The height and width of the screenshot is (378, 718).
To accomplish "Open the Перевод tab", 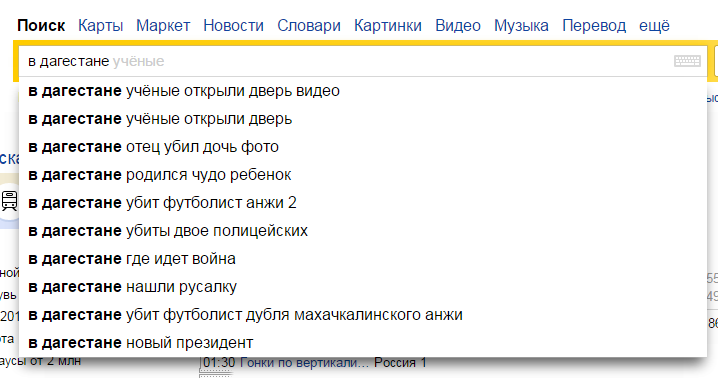I will pos(594,26).
